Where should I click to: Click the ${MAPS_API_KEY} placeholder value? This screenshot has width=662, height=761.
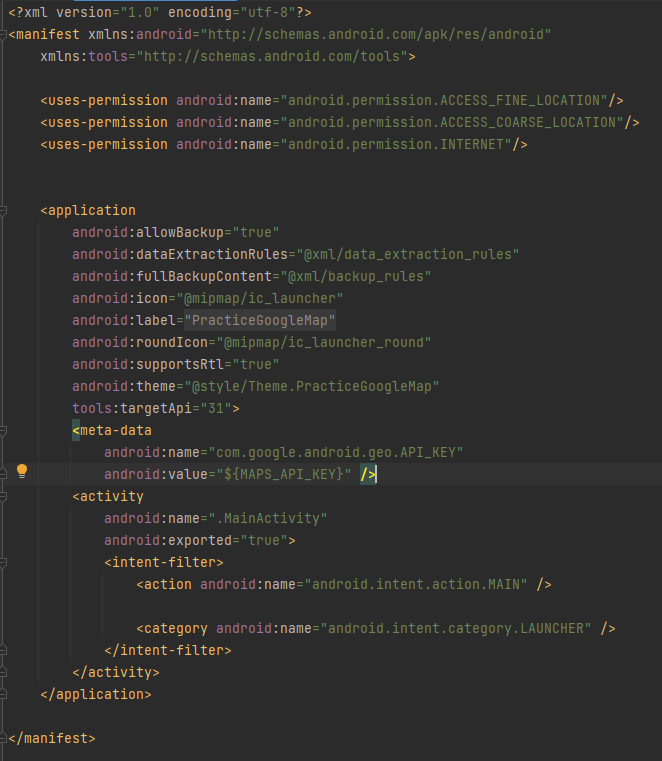(284, 474)
